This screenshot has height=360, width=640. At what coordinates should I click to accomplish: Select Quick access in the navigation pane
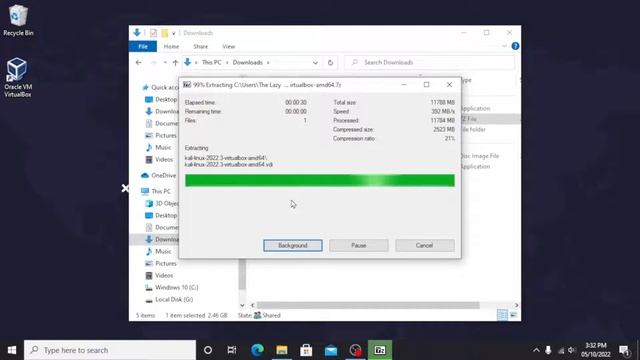[x=160, y=87]
